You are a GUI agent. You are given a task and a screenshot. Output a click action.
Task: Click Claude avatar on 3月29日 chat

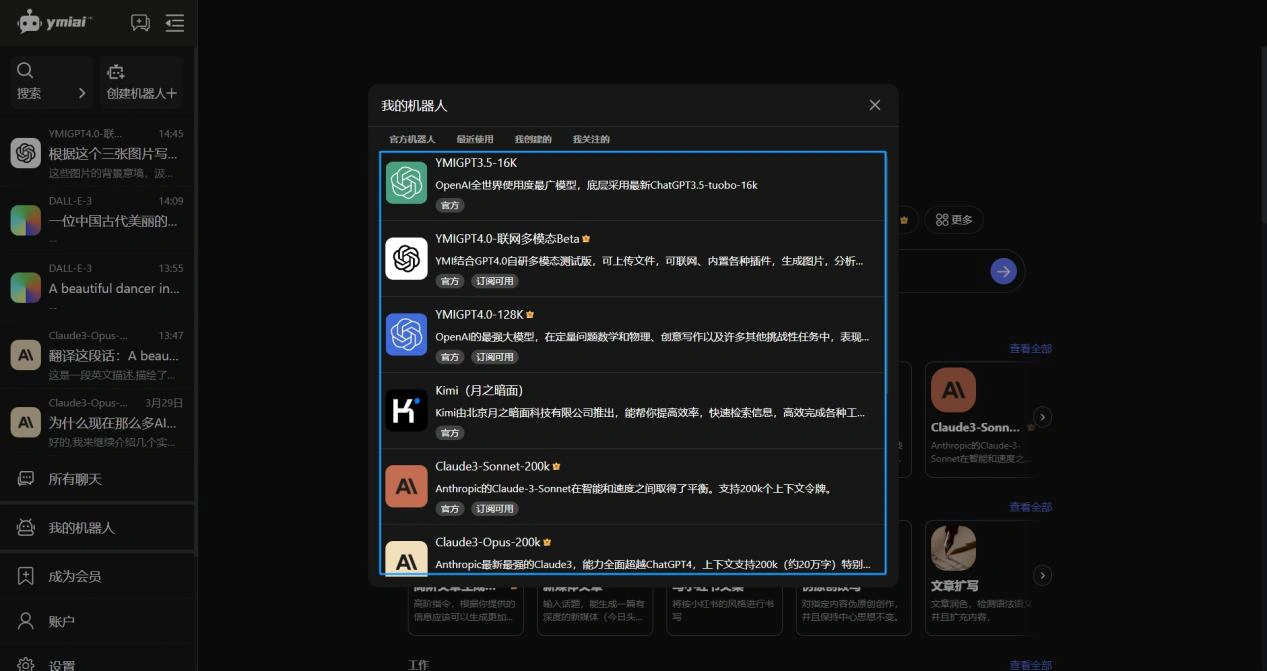26,422
